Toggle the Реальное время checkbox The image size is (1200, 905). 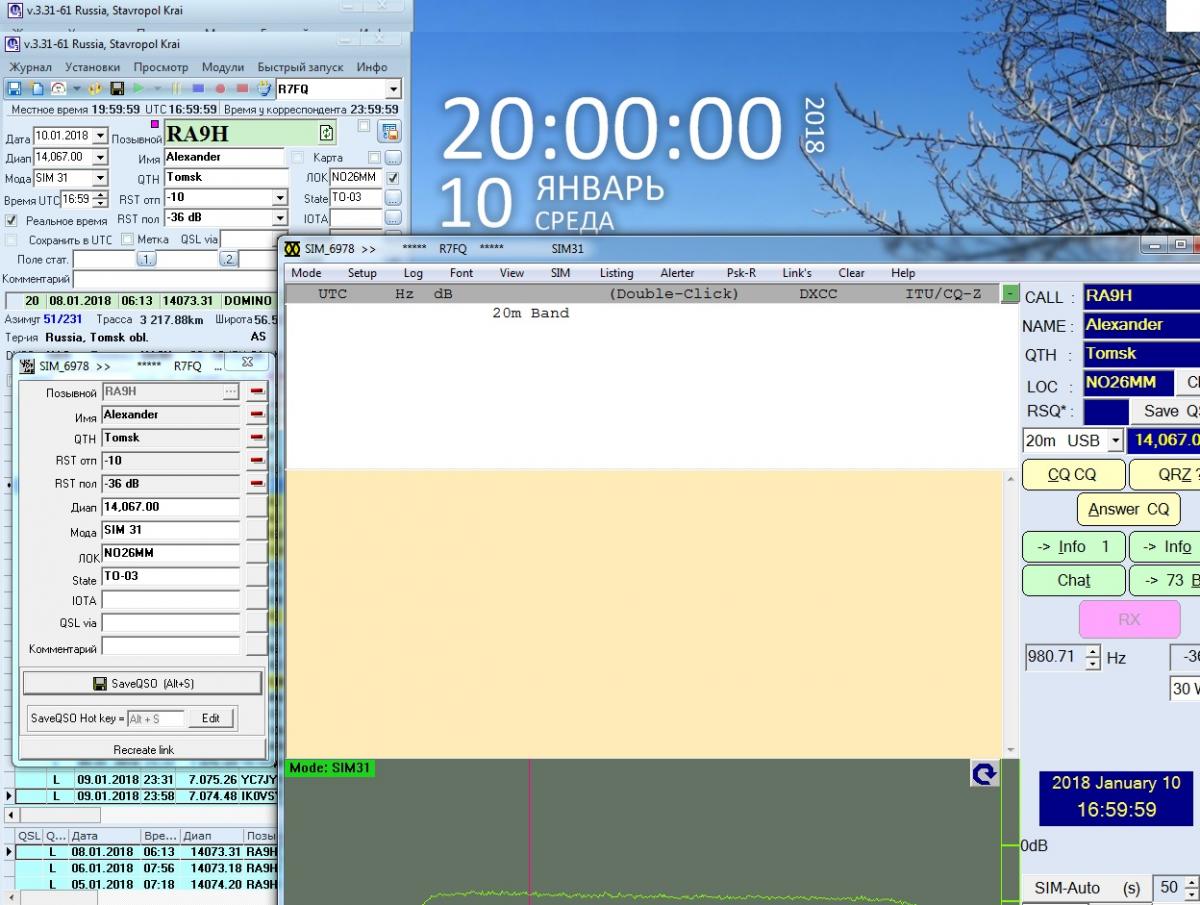click(x=11, y=220)
